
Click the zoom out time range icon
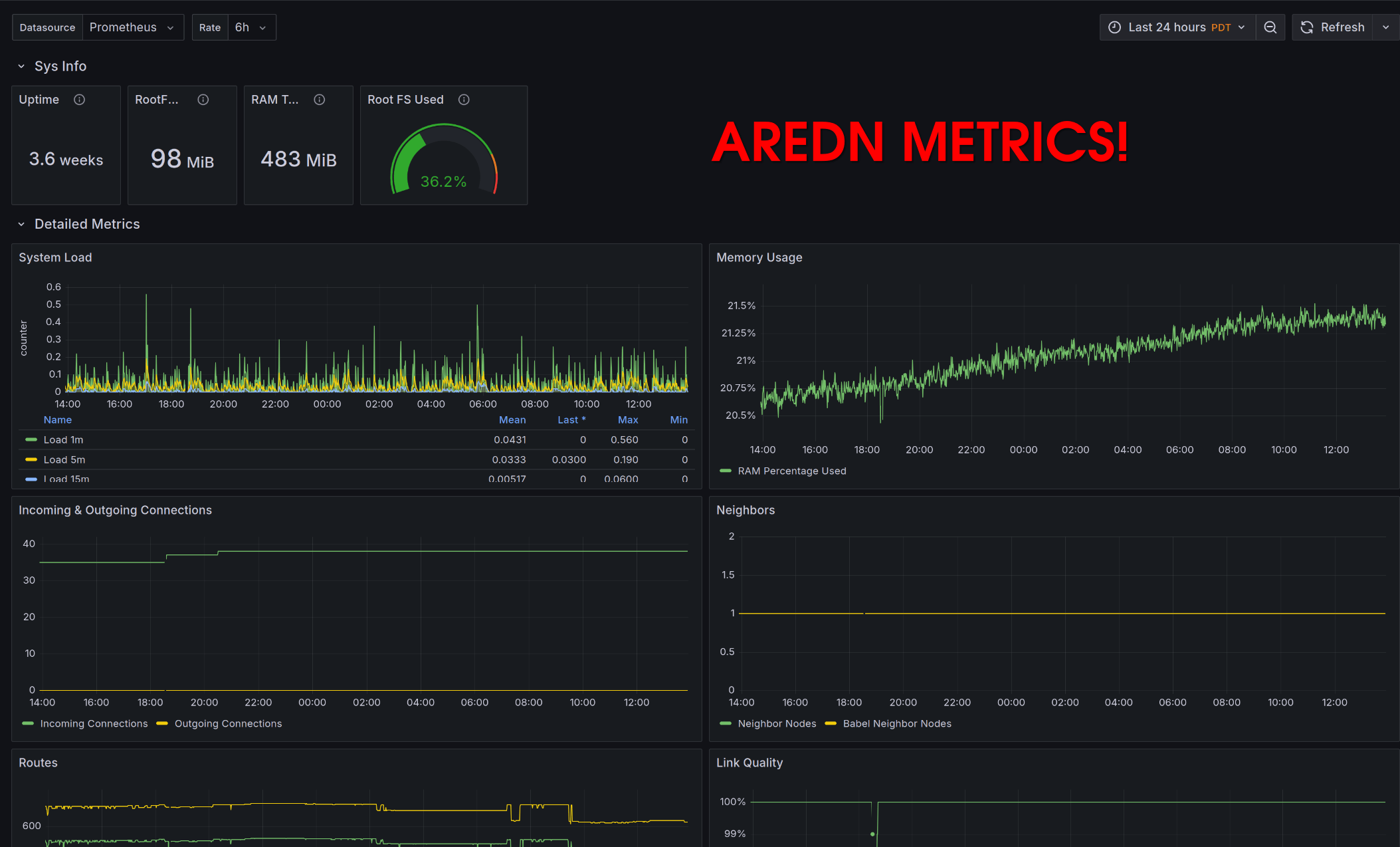pos(1270,27)
